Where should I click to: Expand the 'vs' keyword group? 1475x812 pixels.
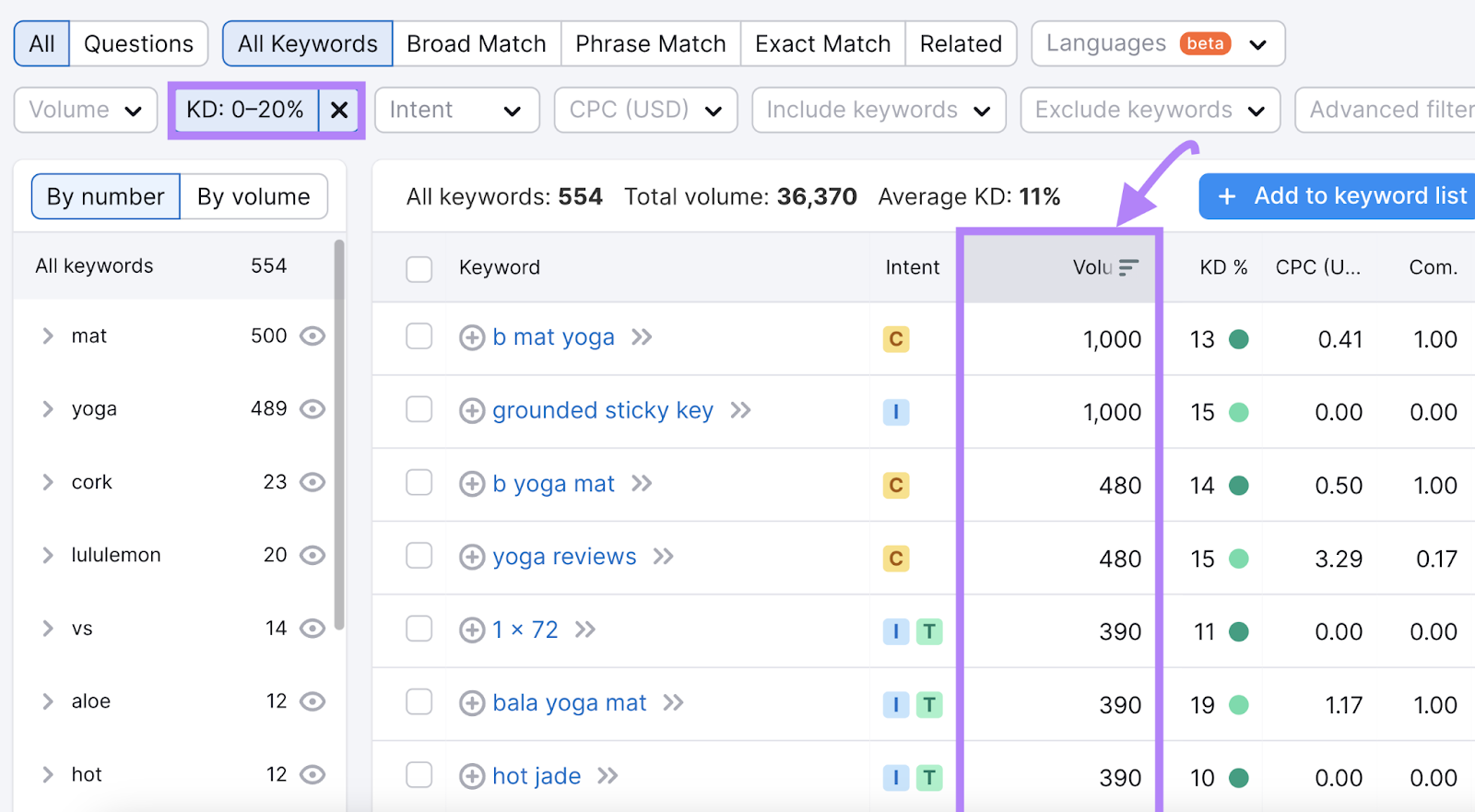[48, 628]
